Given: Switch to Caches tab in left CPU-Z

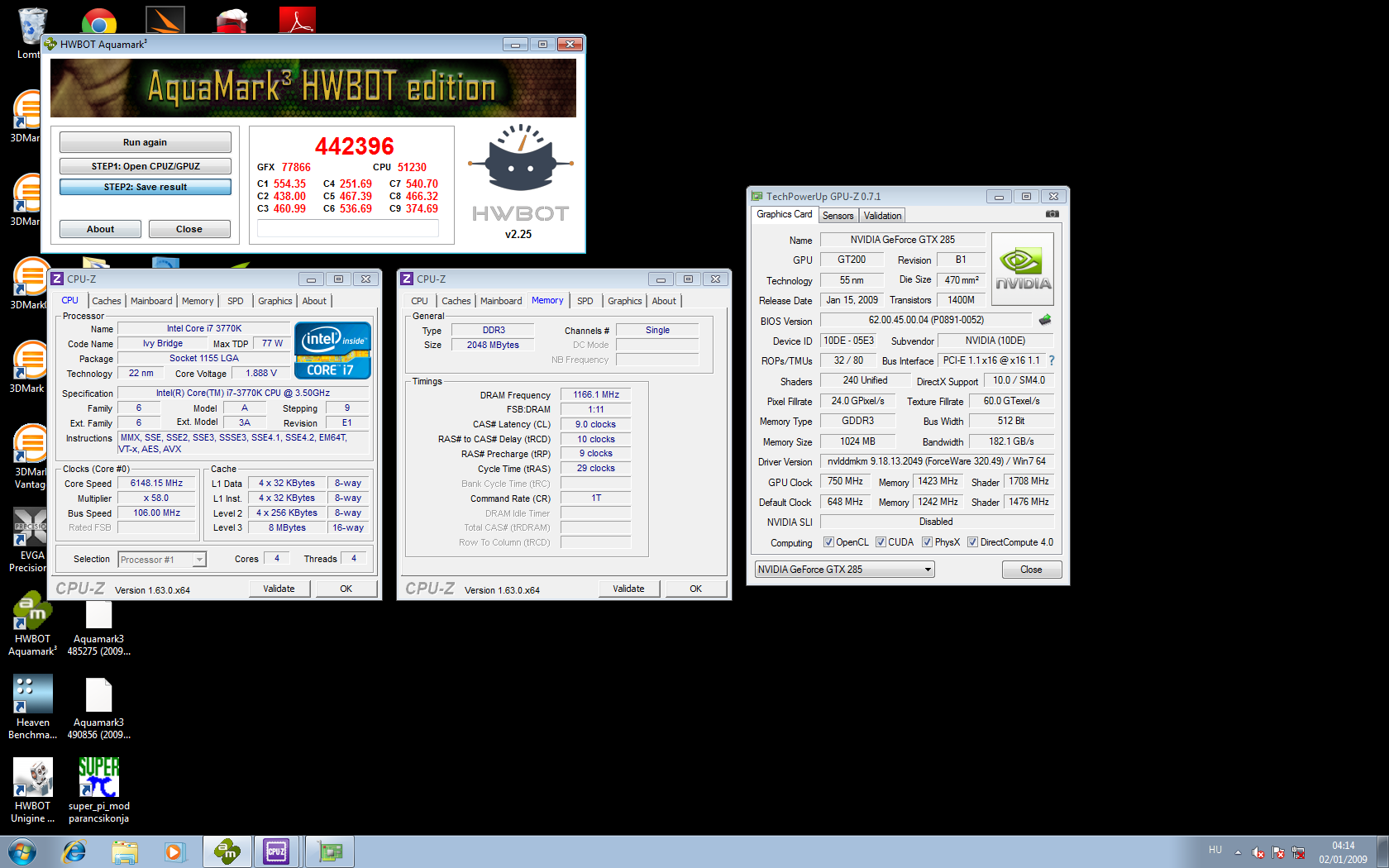Looking at the screenshot, I should click(107, 301).
